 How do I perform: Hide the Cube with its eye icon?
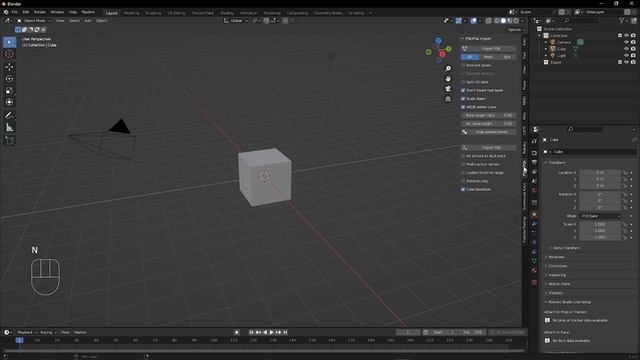(x=626, y=49)
